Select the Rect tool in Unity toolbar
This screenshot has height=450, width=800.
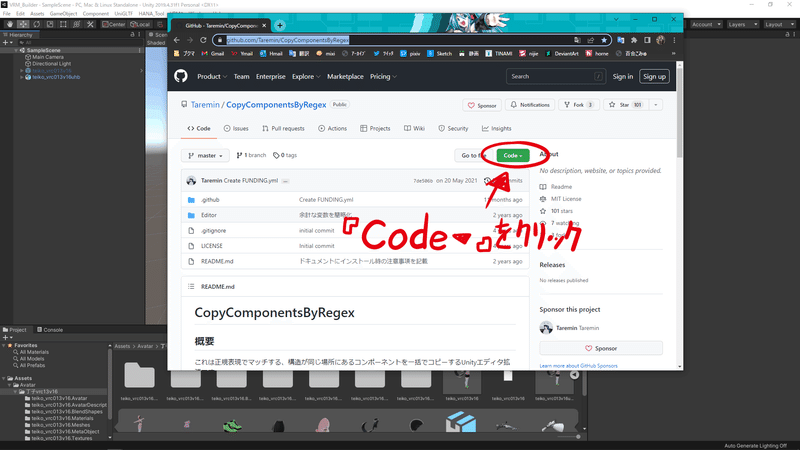(63, 24)
